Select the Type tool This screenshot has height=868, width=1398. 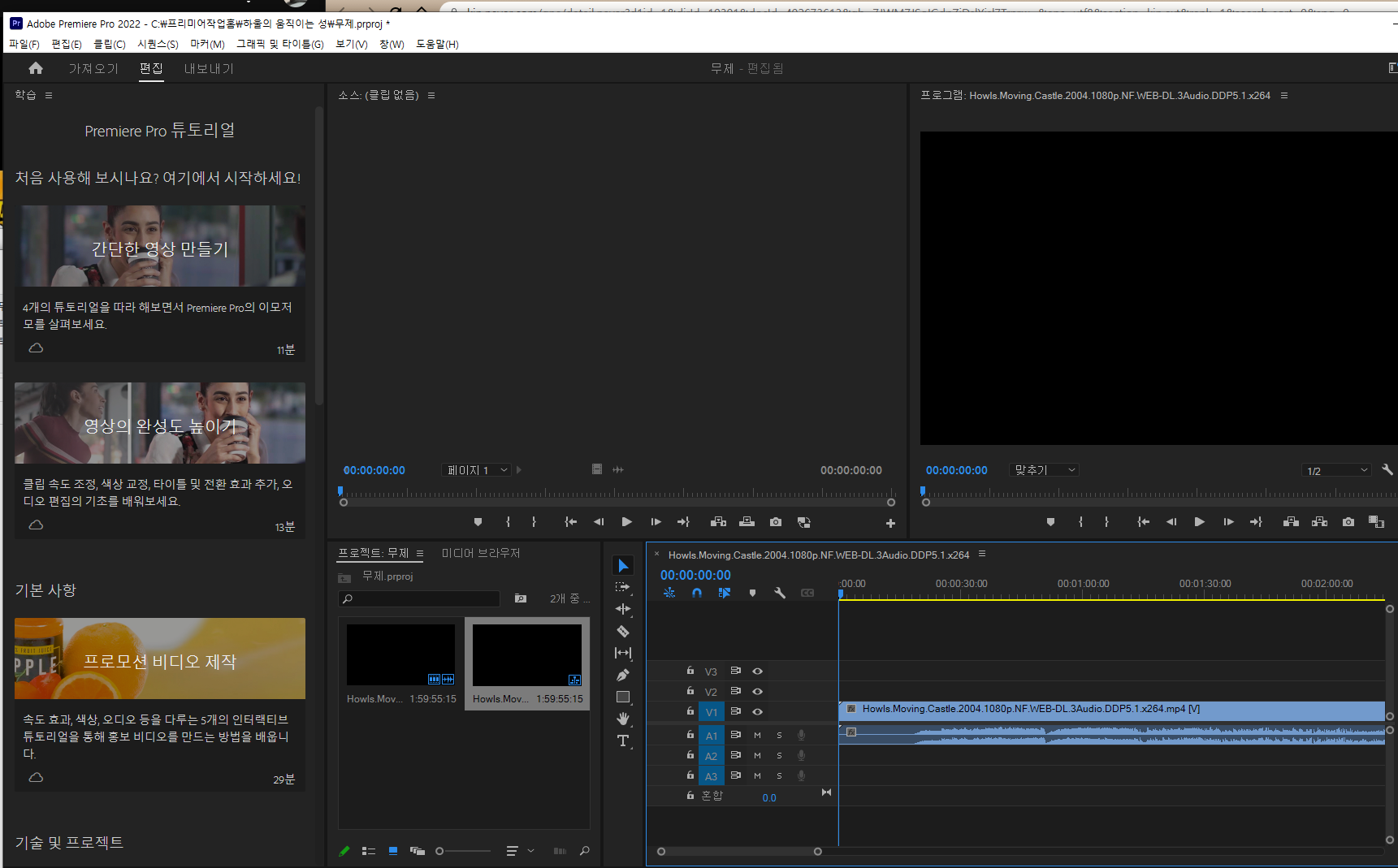coord(623,741)
